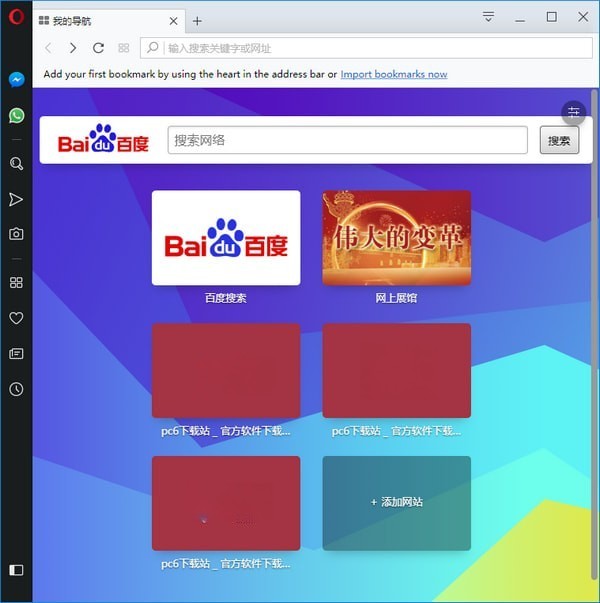Go forward with the forward arrow
The image size is (600, 603).
[x=73, y=48]
